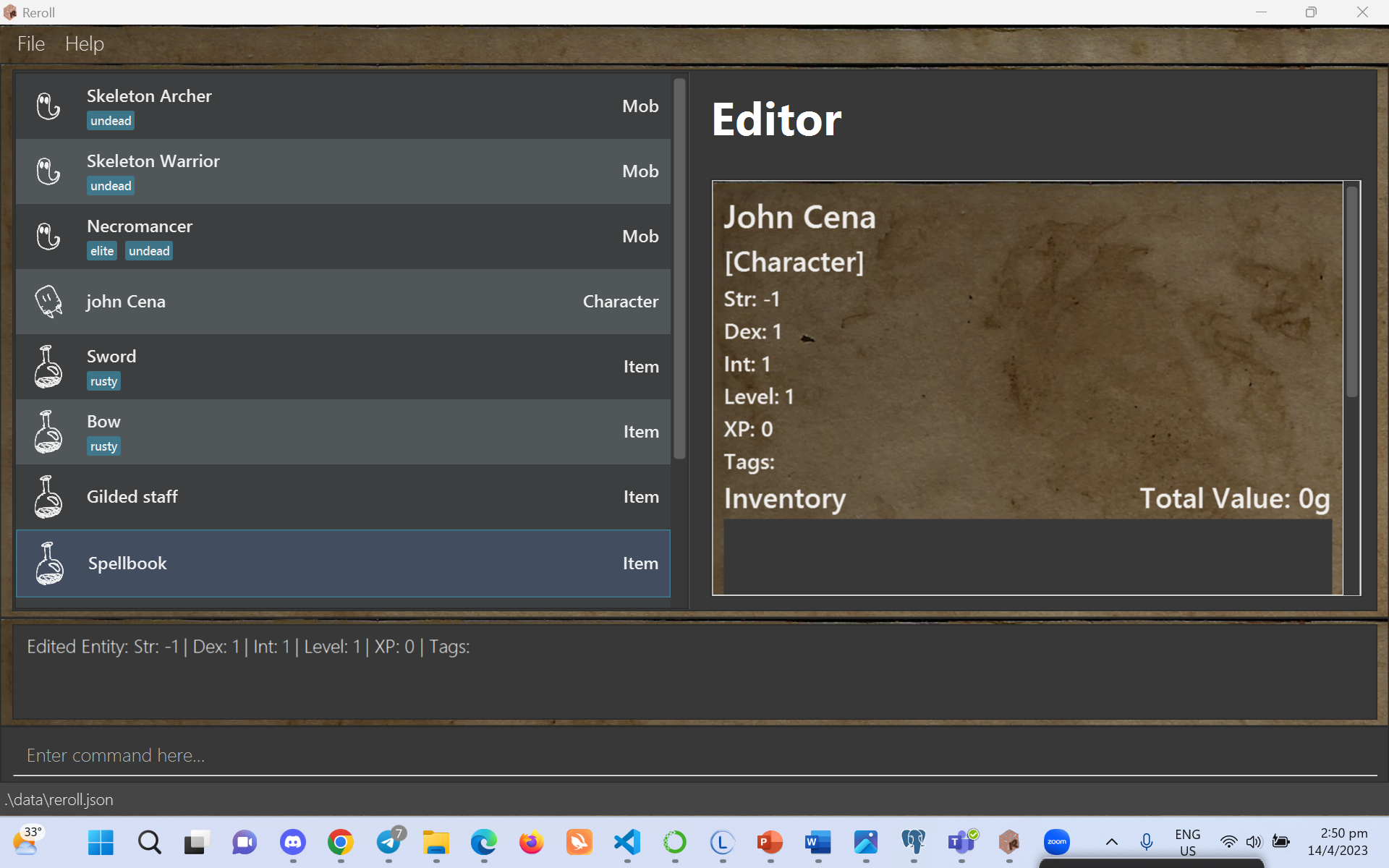Click the entity list vertical scrollbar

point(679,268)
